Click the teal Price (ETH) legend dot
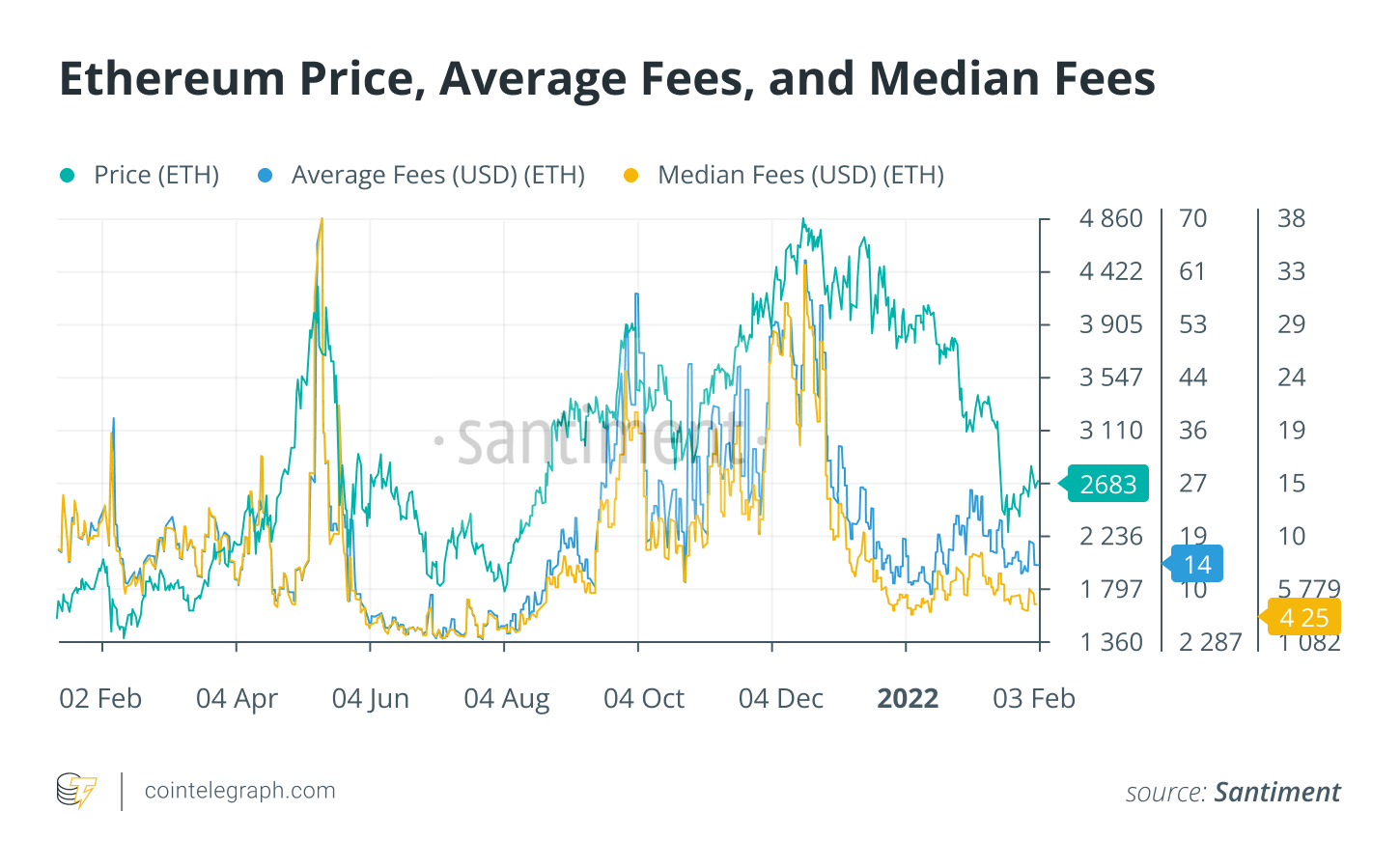This screenshot has height=868, width=1400. [x=68, y=176]
